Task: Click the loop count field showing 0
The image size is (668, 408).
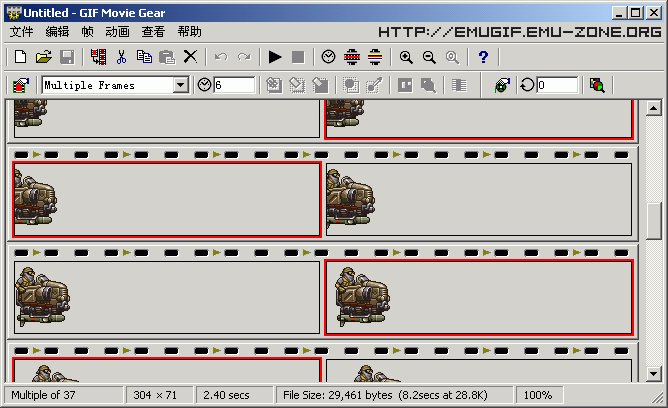Action: [557, 85]
